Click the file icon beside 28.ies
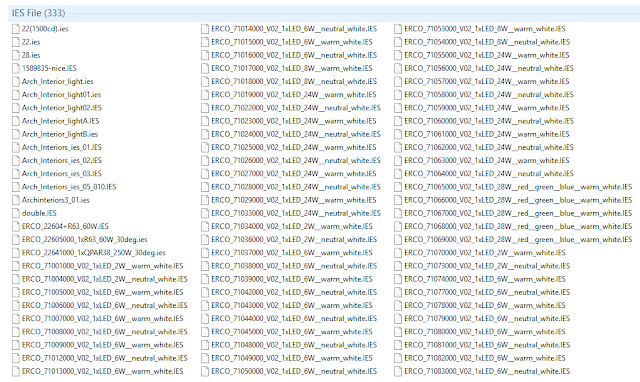The image size is (640, 382). point(16,55)
